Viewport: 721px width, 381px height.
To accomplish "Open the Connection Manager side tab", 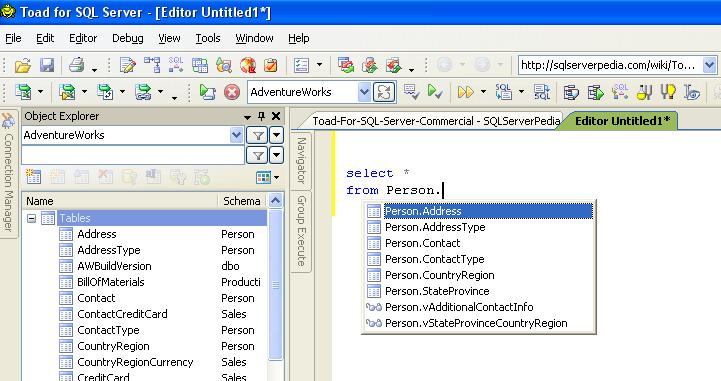I will 9,175.
